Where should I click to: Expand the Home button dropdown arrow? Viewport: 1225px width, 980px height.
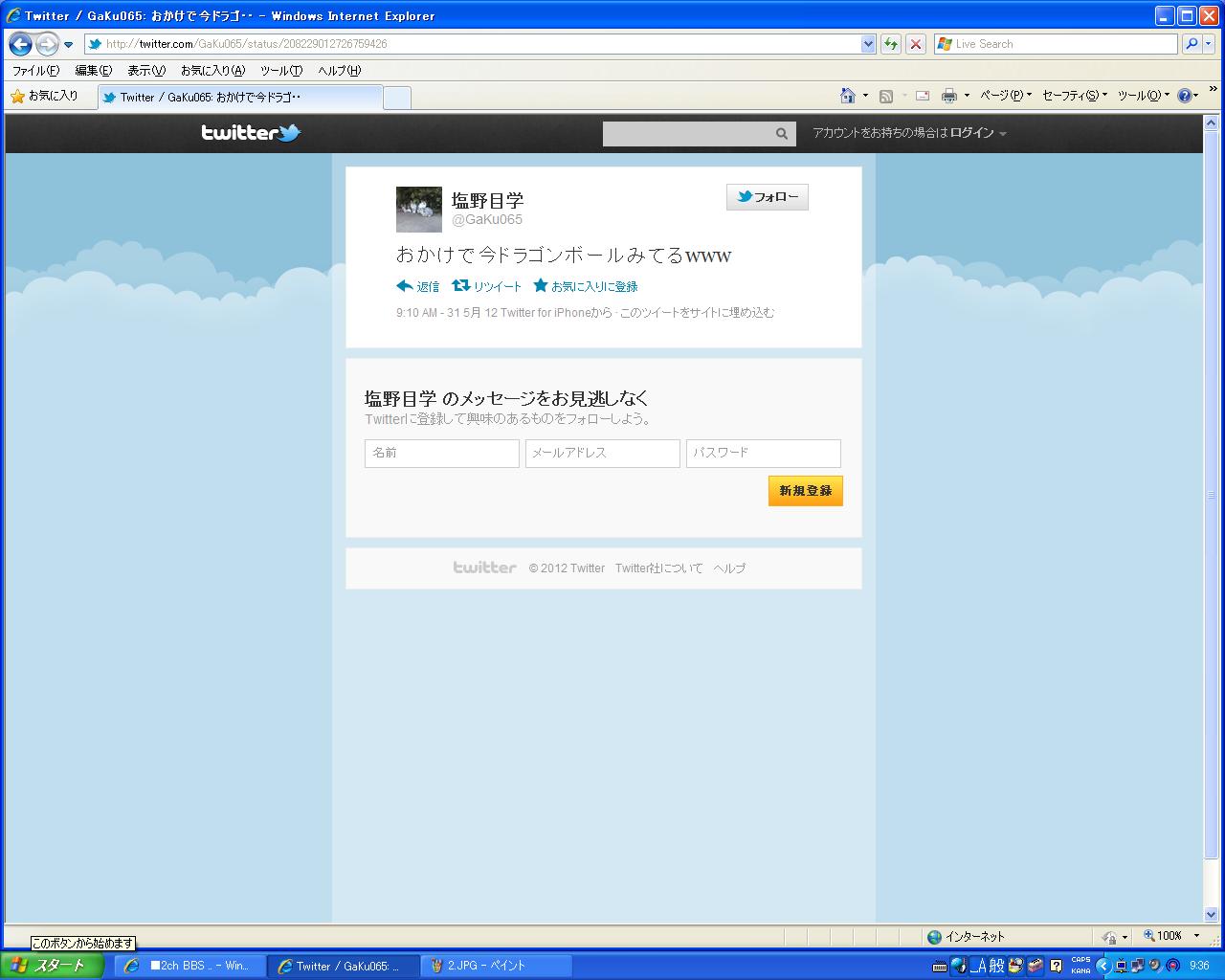(865, 96)
